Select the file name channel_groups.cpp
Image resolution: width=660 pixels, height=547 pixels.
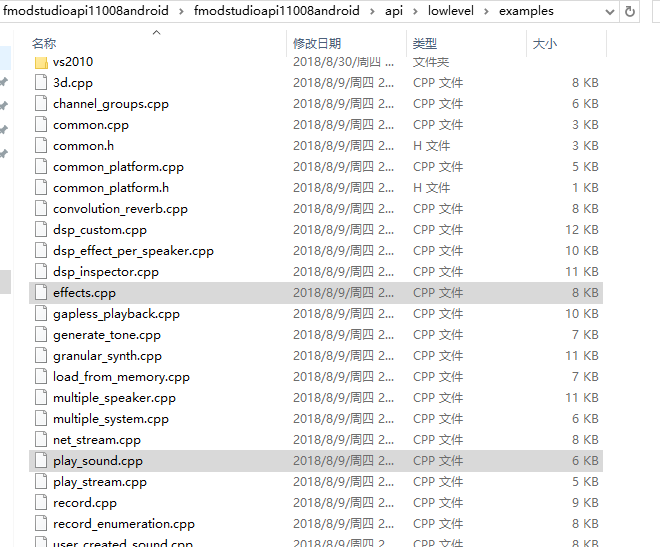point(111,104)
